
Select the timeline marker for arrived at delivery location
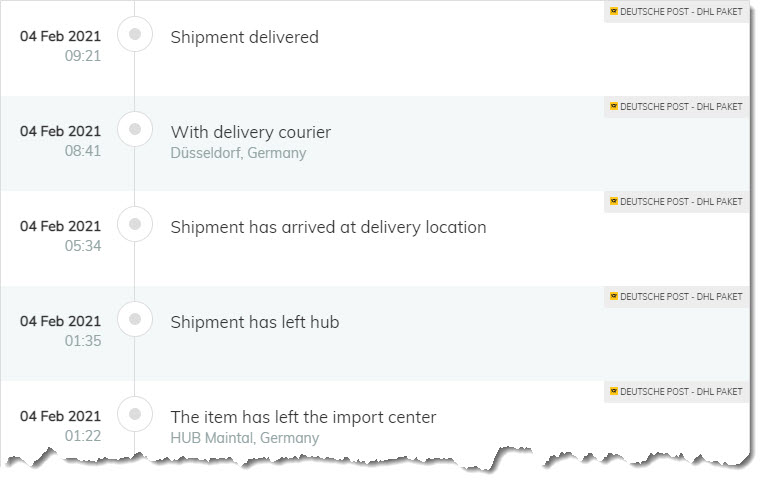click(x=135, y=224)
